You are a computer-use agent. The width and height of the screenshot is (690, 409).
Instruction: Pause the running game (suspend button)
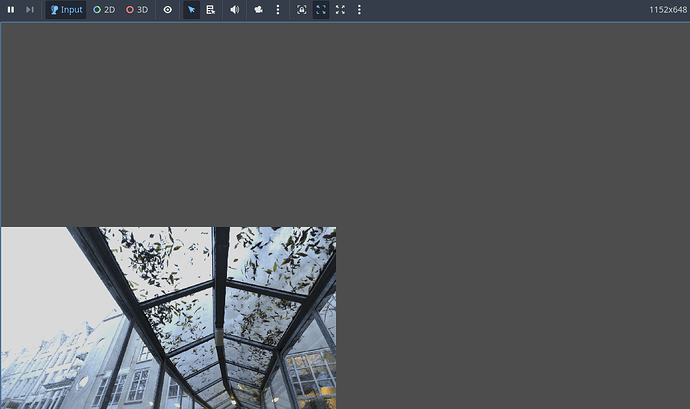[11, 10]
